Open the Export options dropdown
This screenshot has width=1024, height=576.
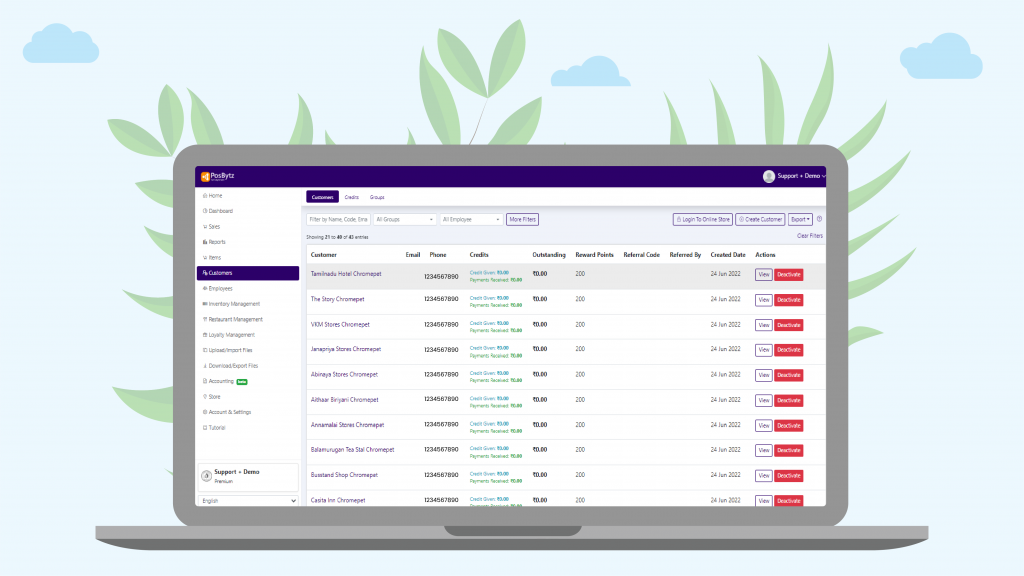coord(801,219)
